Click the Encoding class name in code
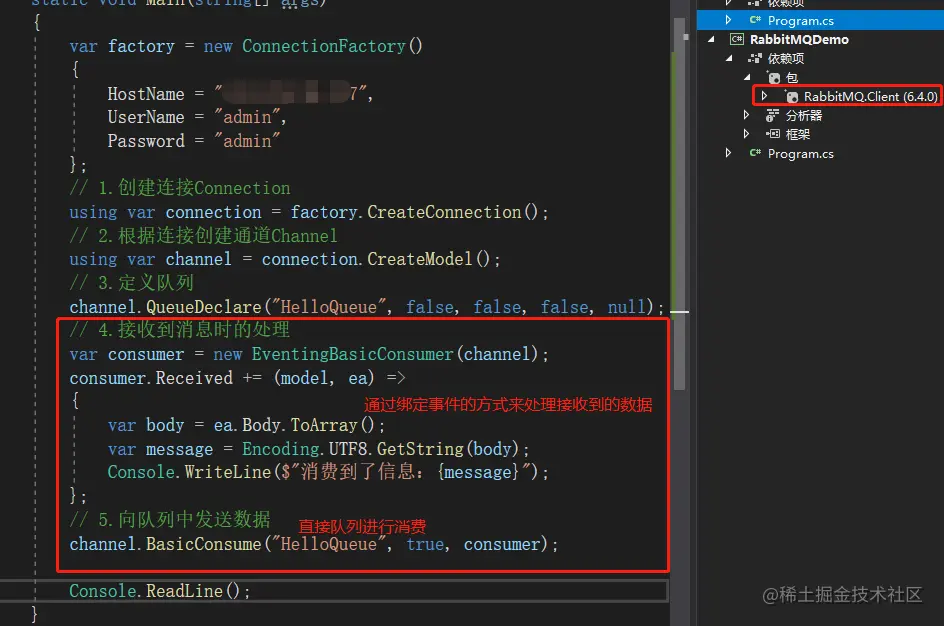944x626 pixels. tap(281, 449)
